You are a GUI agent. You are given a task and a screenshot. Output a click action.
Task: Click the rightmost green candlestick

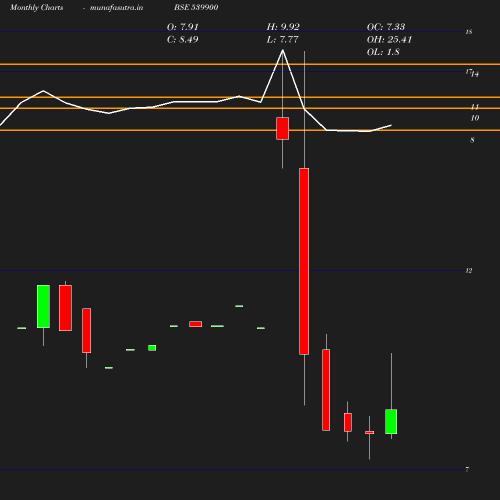[x=391, y=421]
